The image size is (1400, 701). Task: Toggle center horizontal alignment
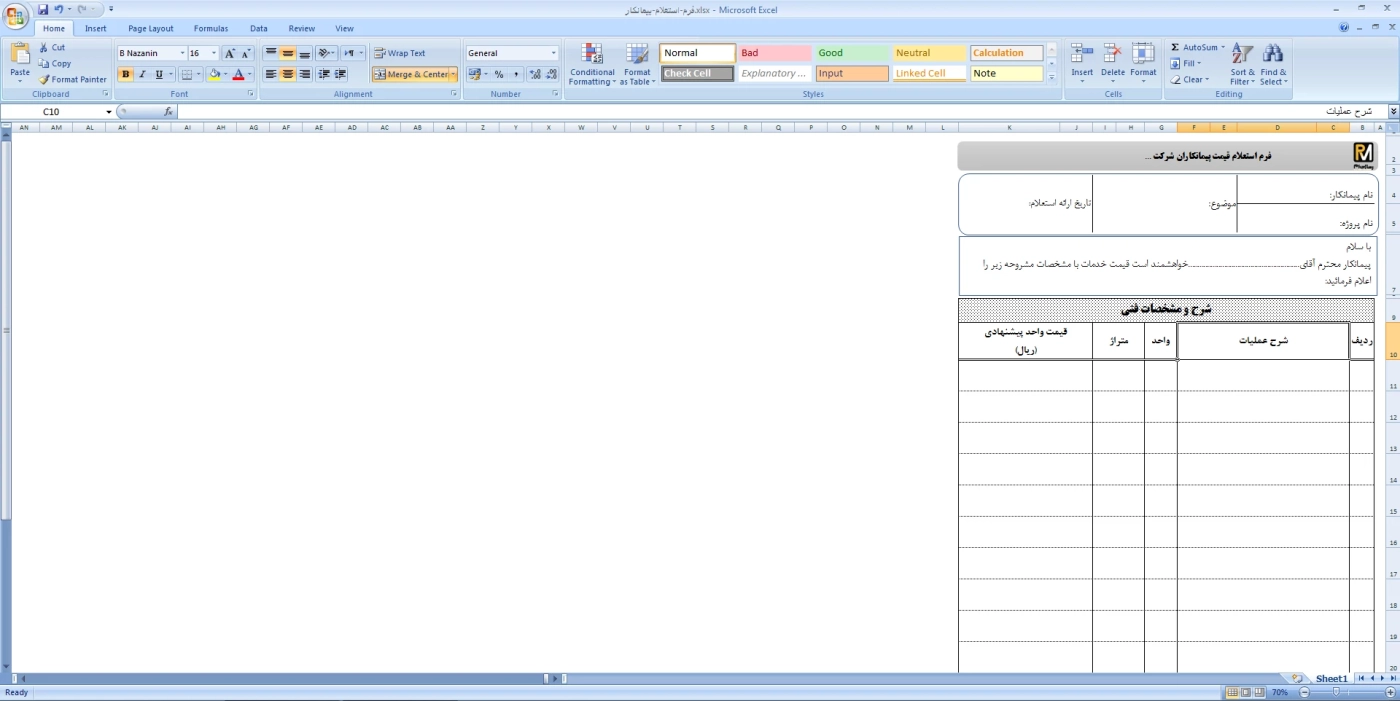288,74
